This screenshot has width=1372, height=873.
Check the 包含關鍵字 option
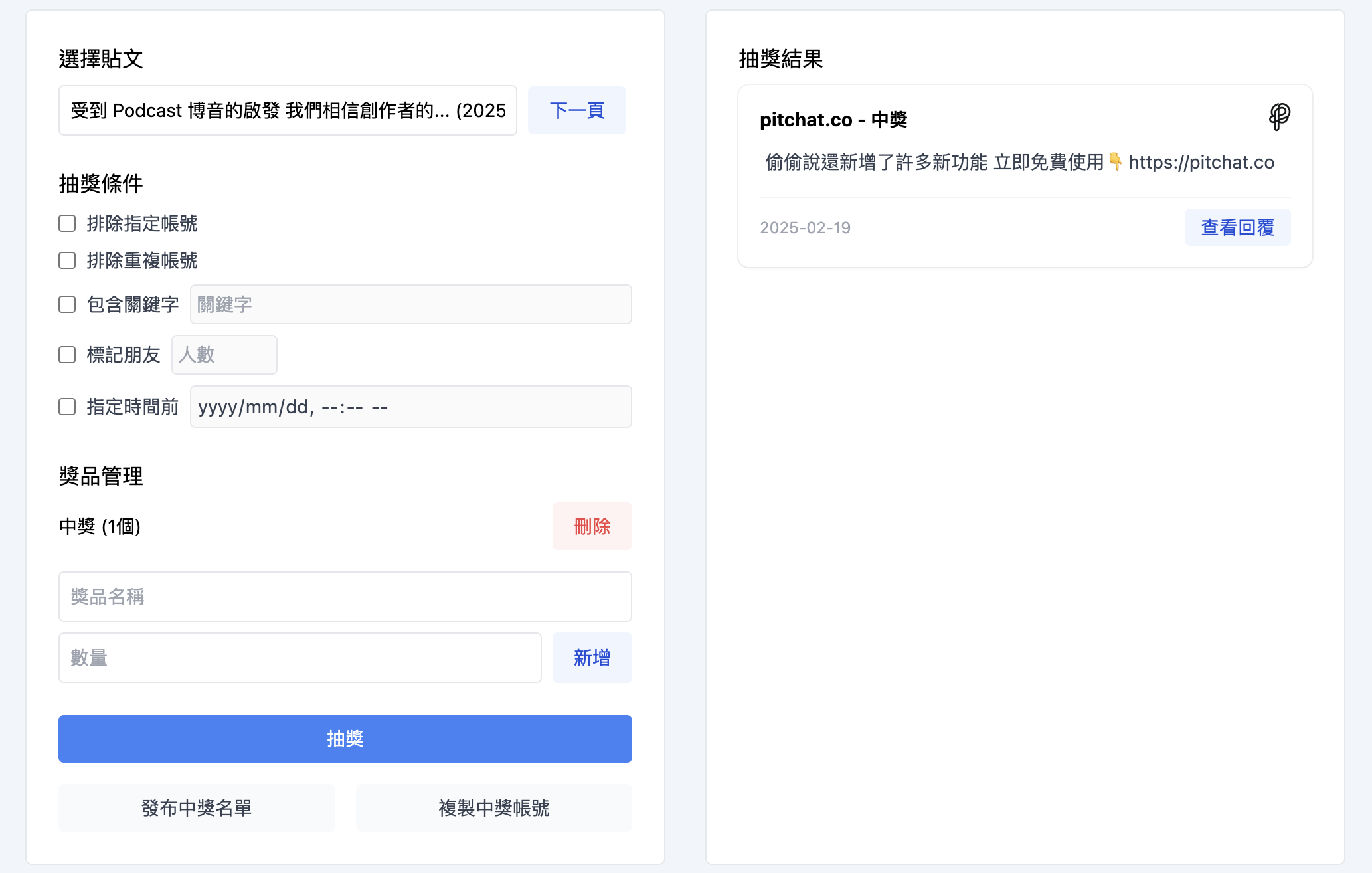tap(67, 304)
